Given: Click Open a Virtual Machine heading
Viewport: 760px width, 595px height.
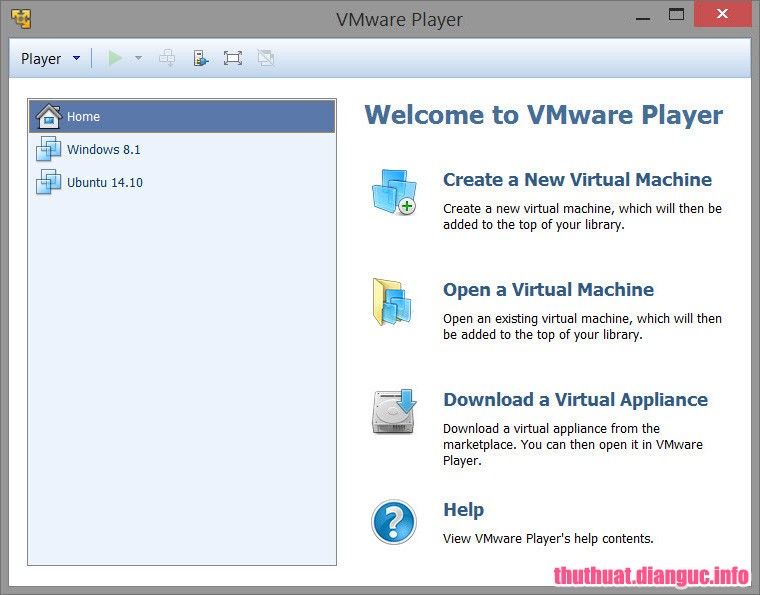Looking at the screenshot, I should coord(548,290).
